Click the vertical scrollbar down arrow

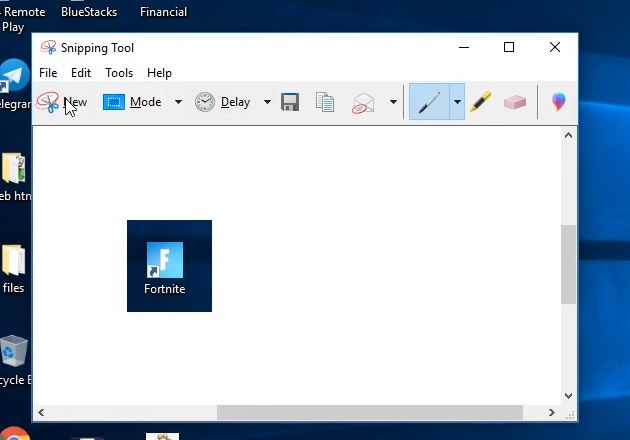(x=568, y=396)
